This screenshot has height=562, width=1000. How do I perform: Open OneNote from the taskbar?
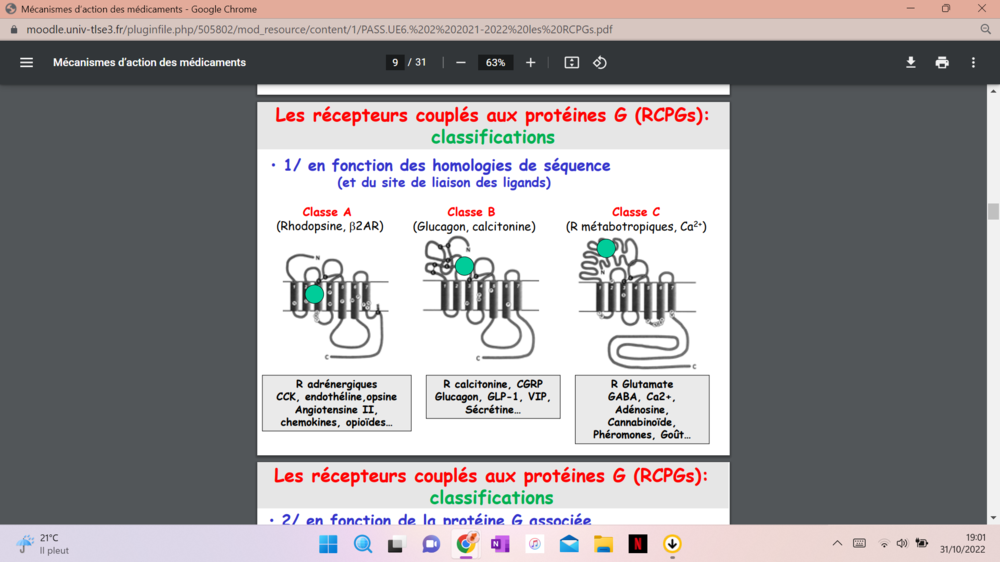pyautogui.click(x=500, y=544)
